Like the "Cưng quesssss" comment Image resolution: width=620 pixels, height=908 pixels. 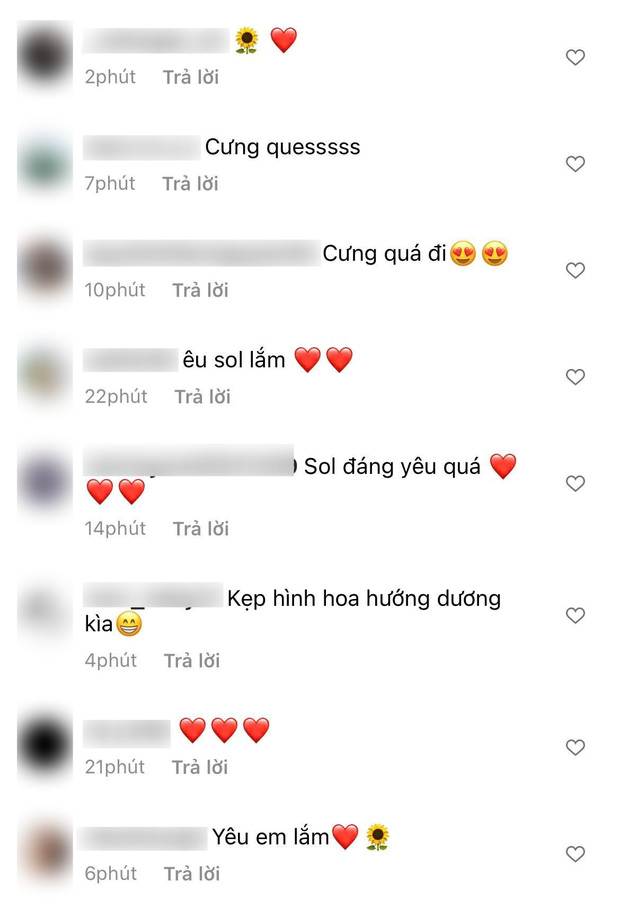tap(575, 163)
